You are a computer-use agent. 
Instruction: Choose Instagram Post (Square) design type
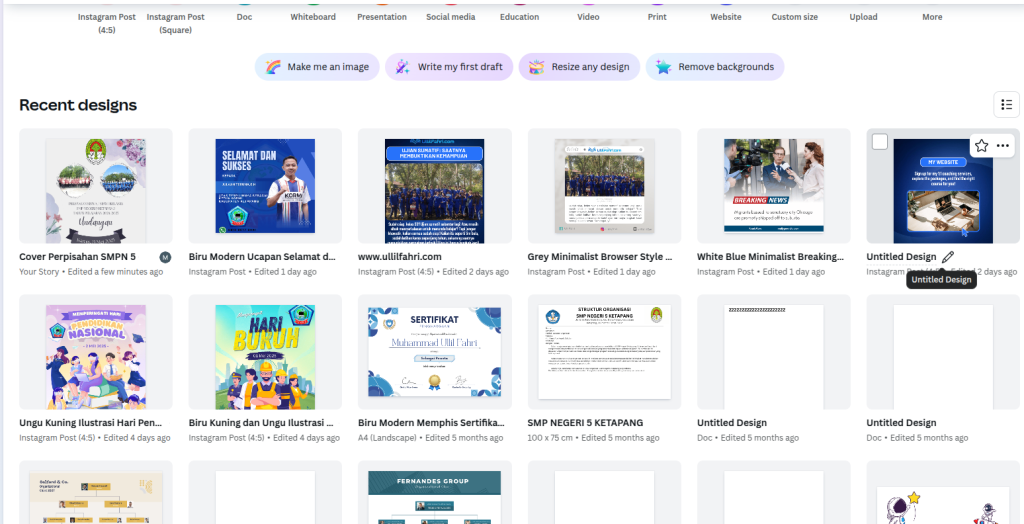tap(176, 23)
